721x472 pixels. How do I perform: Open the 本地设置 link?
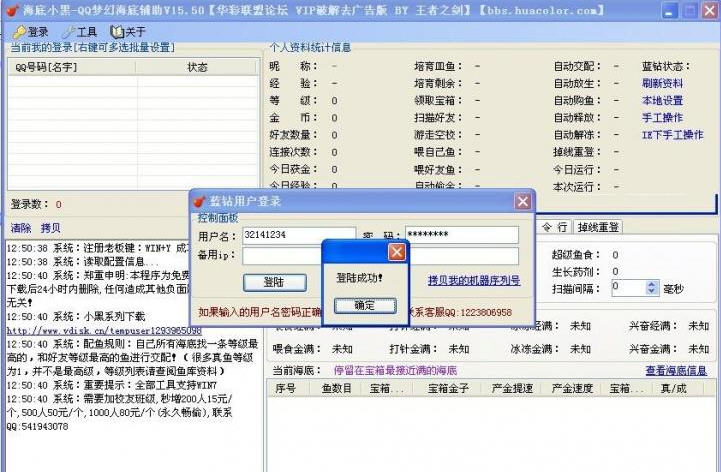662,100
